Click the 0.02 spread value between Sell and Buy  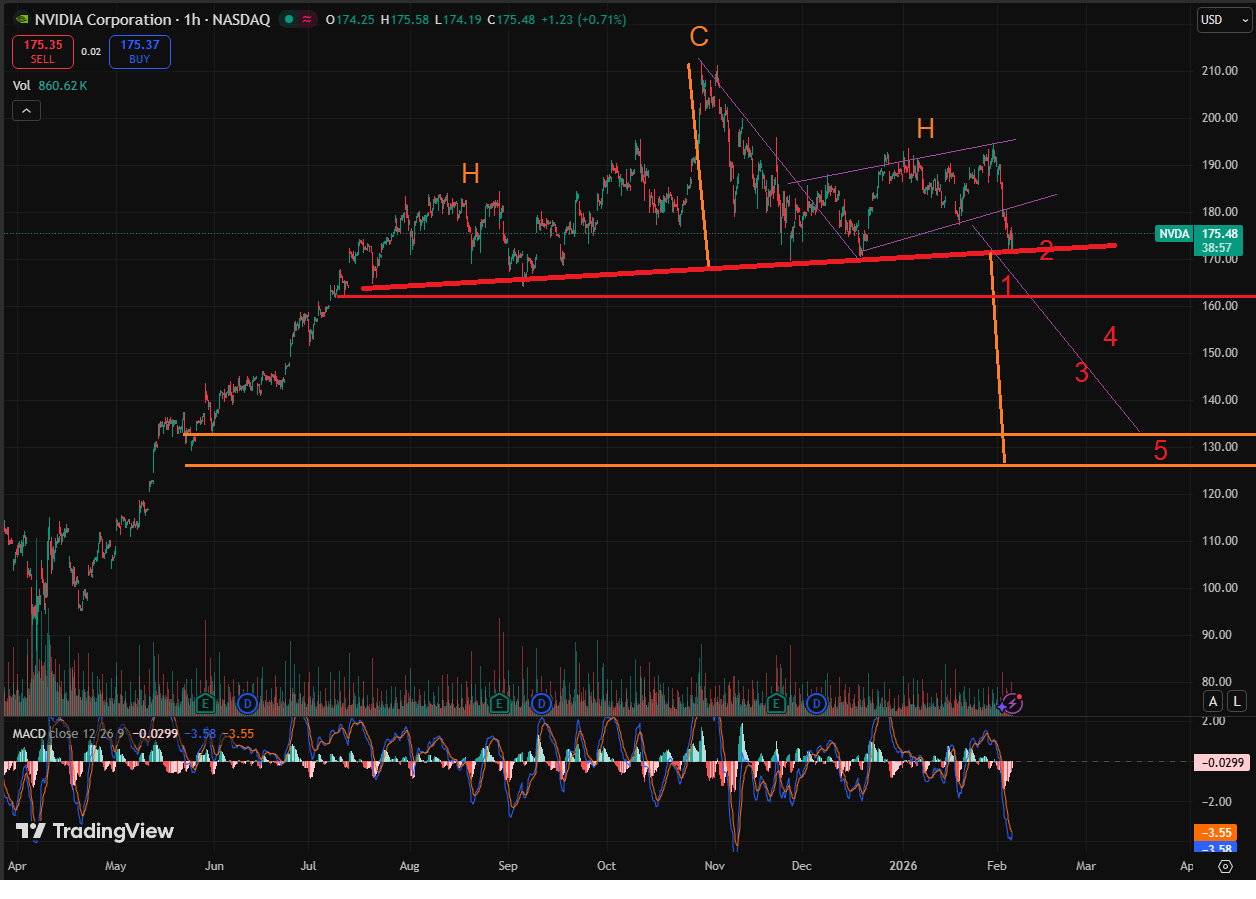coord(91,52)
